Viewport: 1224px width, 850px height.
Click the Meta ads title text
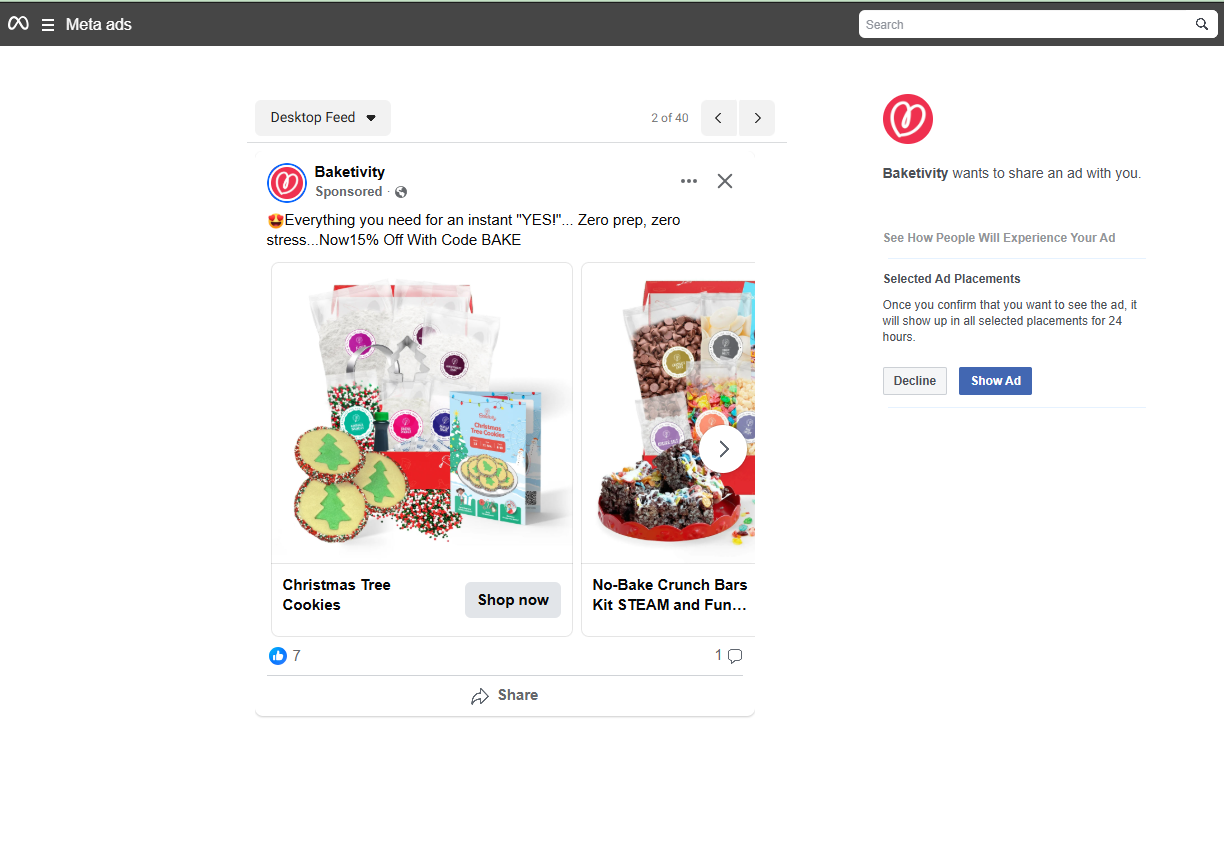pos(99,25)
